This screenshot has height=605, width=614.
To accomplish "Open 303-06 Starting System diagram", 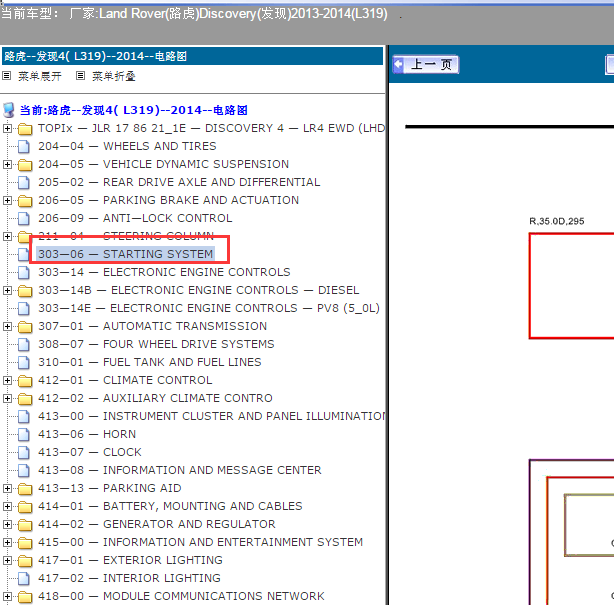I will (x=126, y=254).
